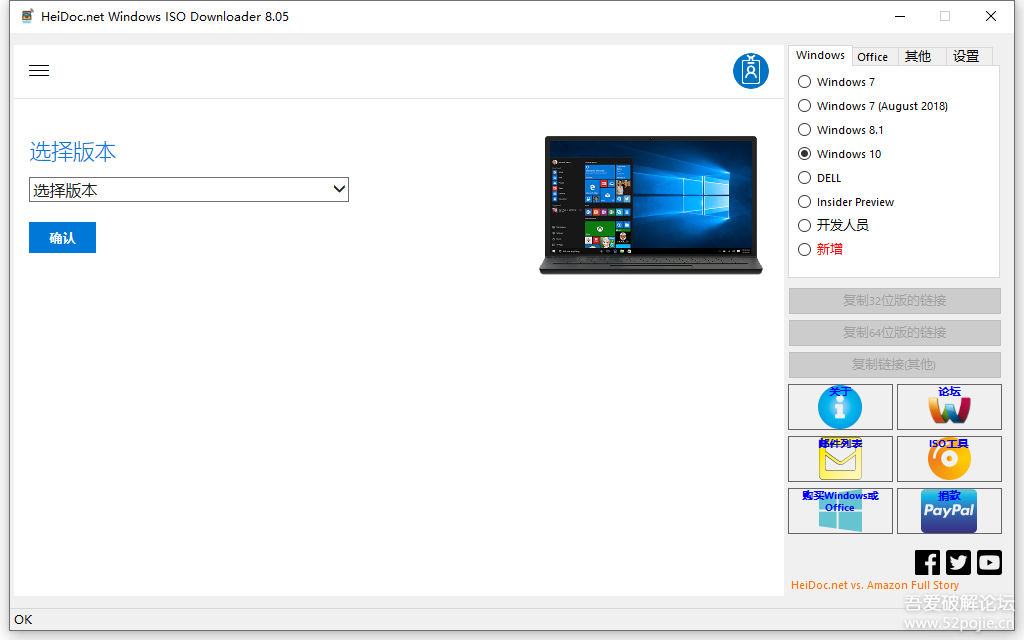Open the 关于 info icon button
1024x640 pixels.
pos(840,406)
